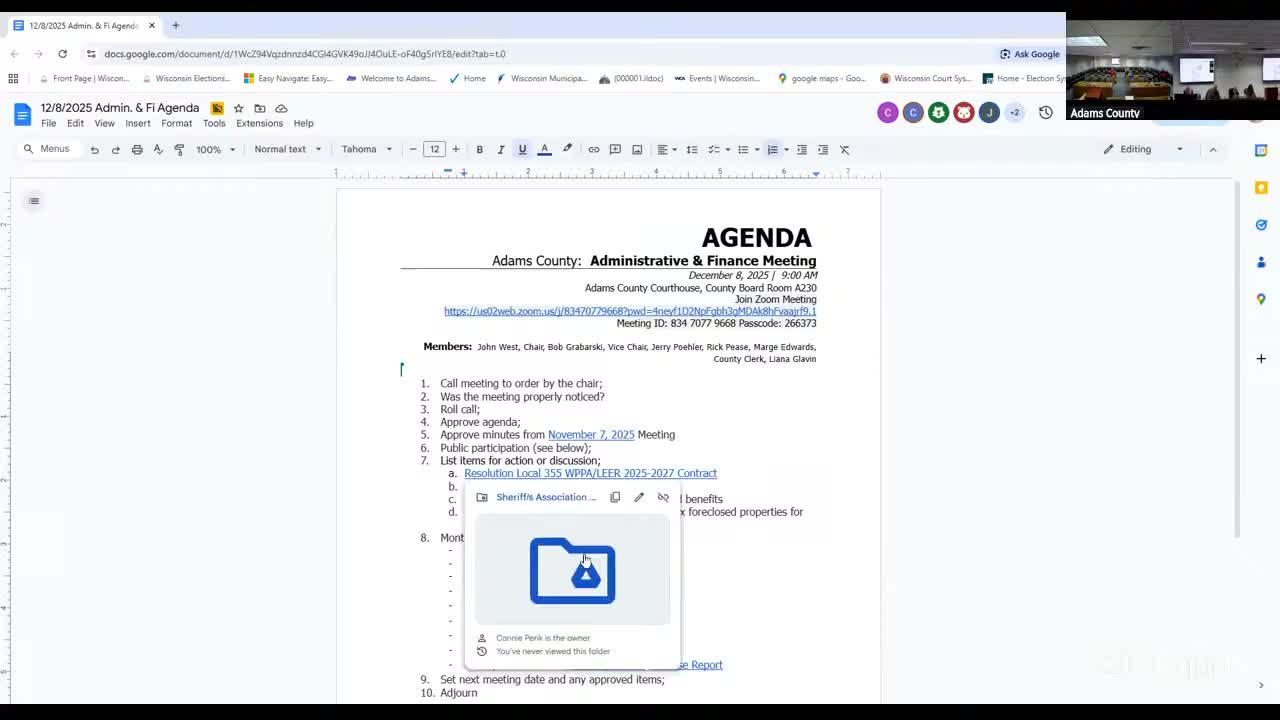
Task: Open the Normal text style dropdown
Action: [x=288, y=150]
